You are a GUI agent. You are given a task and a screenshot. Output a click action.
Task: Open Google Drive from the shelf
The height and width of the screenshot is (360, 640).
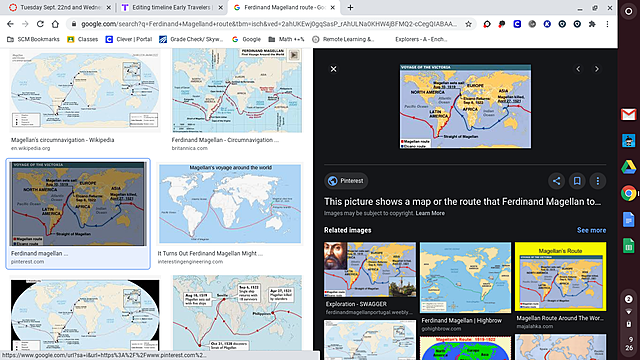click(629, 167)
